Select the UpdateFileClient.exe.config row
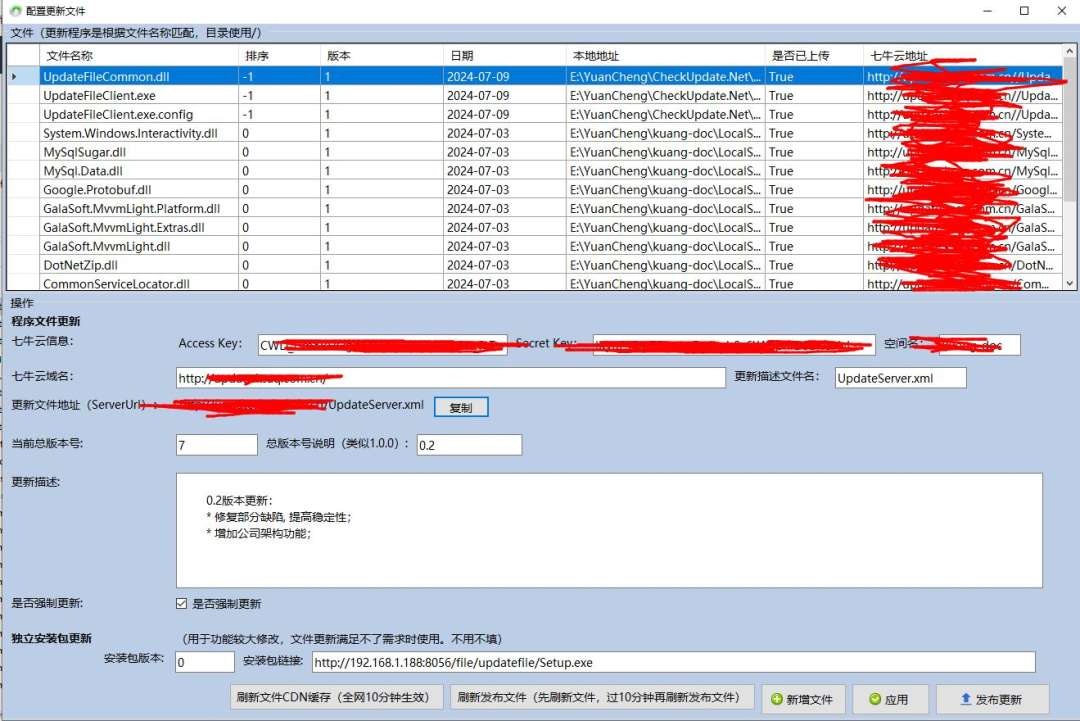 pos(534,114)
